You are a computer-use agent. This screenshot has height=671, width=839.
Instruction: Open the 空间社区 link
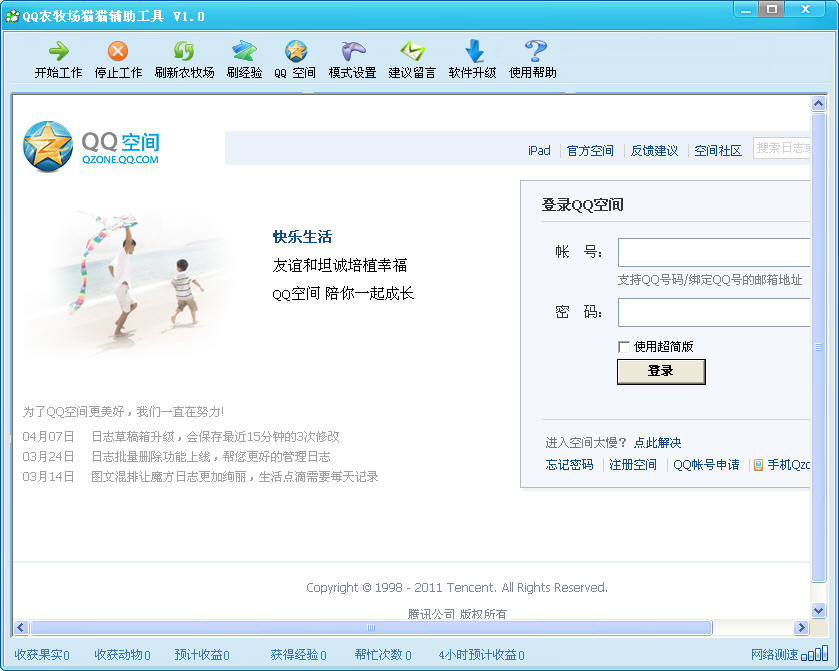pyautogui.click(x=718, y=151)
